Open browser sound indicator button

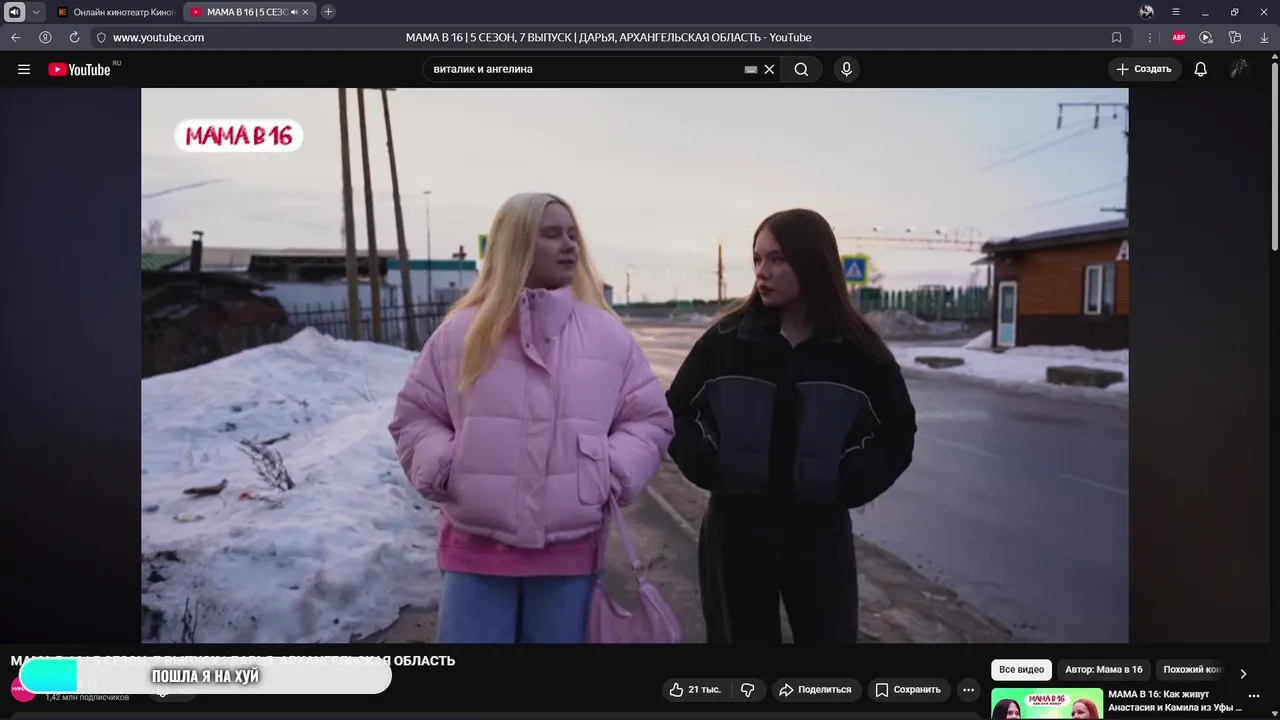tap(15, 12)
